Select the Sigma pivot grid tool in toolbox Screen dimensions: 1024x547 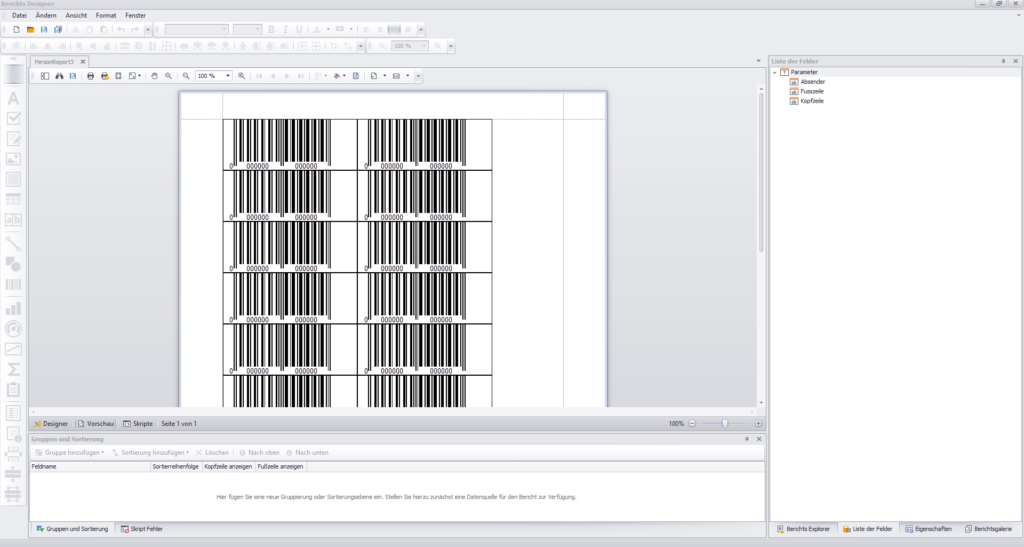13,369
